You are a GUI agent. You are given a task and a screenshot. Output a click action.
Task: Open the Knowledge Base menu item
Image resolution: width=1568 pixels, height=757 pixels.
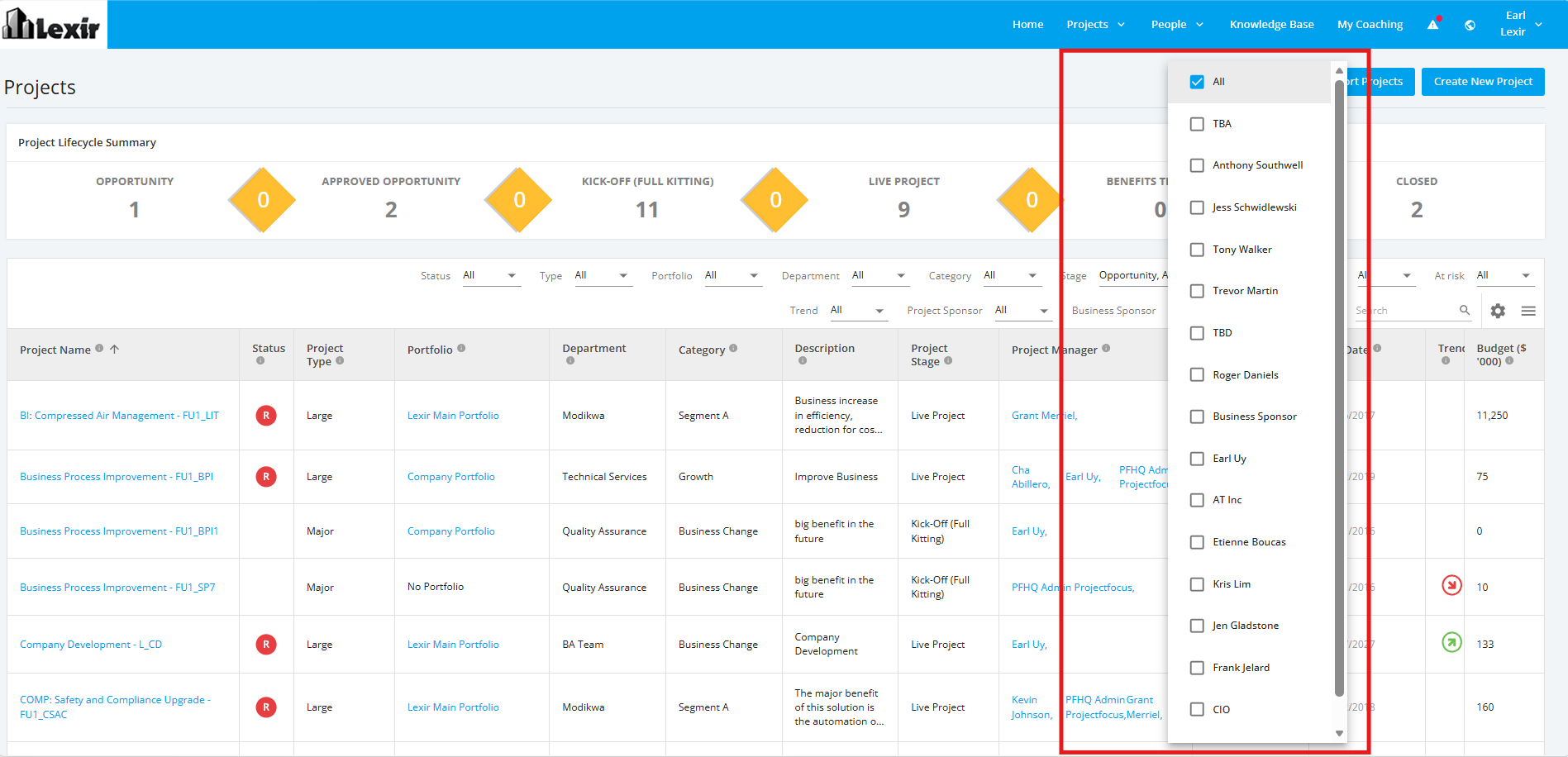point(1271,25)
